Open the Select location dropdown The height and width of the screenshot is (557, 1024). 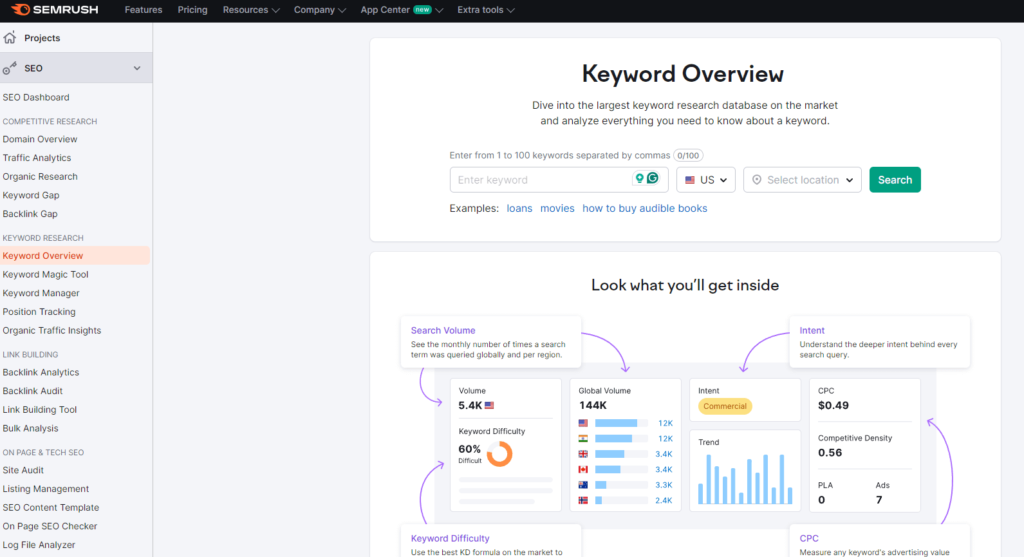[x=802, y=180]
